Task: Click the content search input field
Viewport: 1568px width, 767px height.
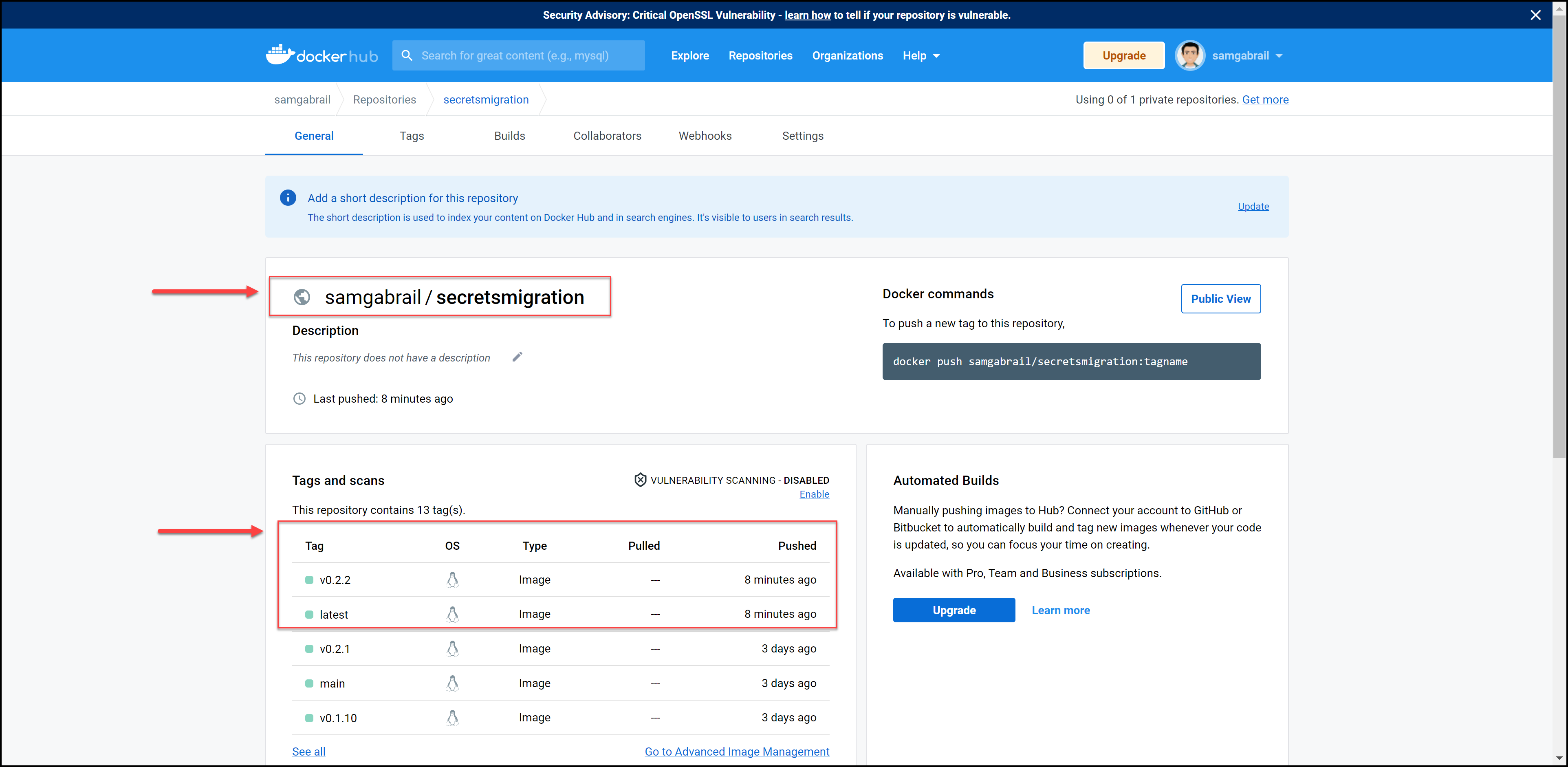Action: 524,55
